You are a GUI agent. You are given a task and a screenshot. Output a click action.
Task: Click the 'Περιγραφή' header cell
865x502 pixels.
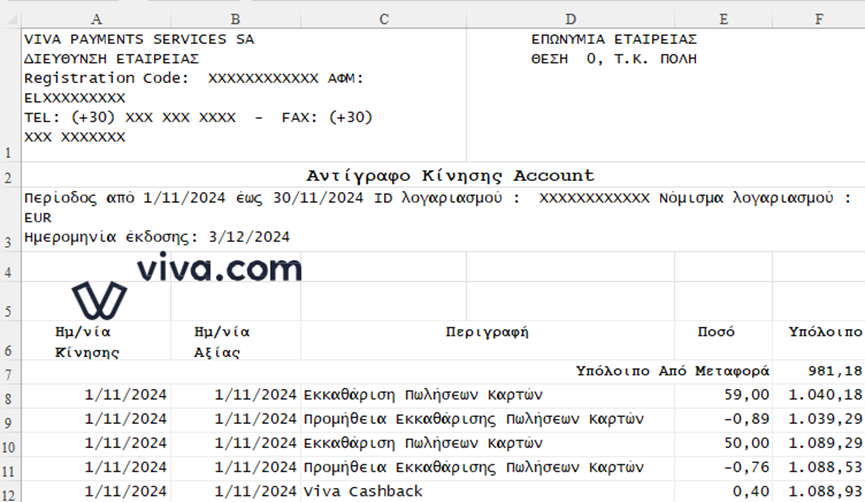[488, 341]
